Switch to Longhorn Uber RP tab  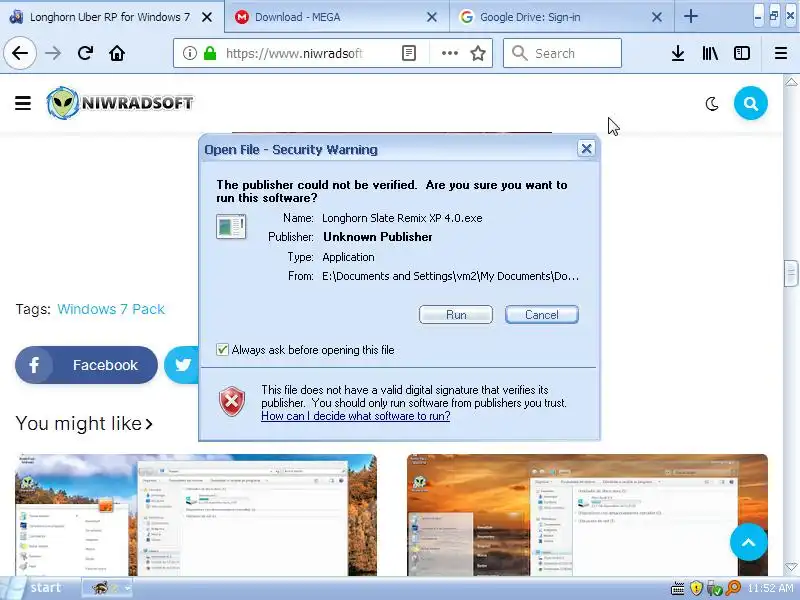click(110, 17)
